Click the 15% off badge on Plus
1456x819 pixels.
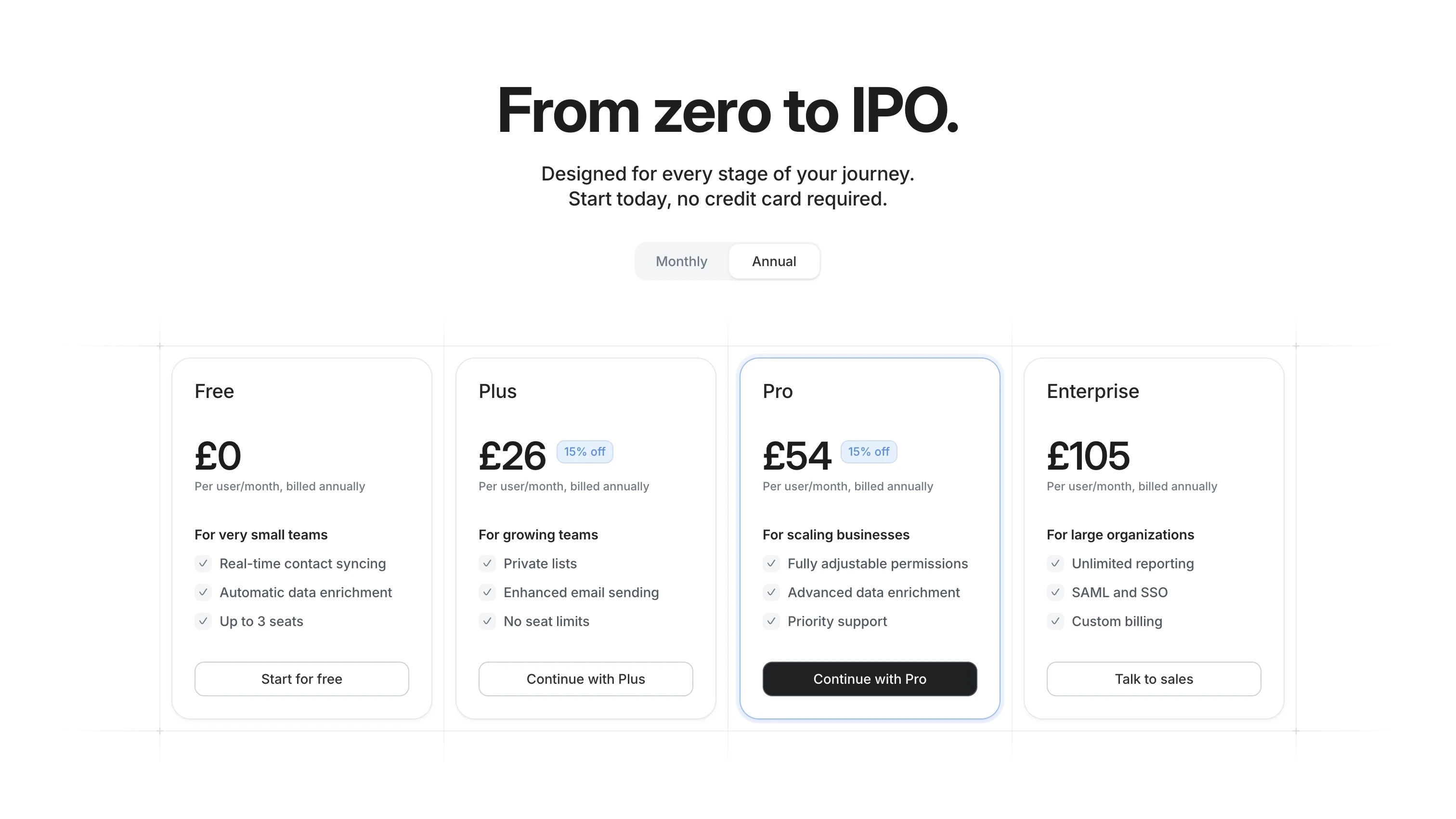point(585,452)
